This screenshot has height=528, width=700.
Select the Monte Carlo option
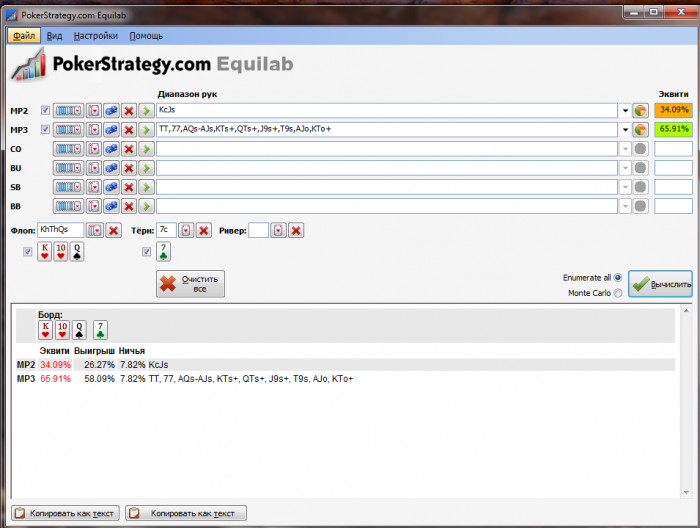(618, 293)
